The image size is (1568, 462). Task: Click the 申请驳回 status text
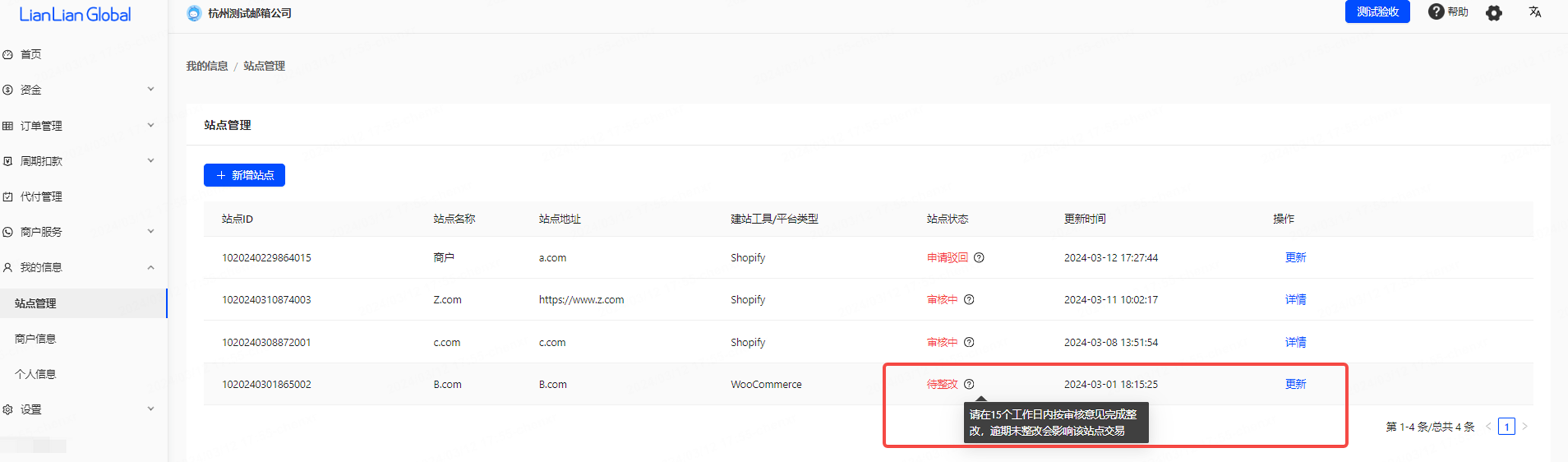pos(947,258)
